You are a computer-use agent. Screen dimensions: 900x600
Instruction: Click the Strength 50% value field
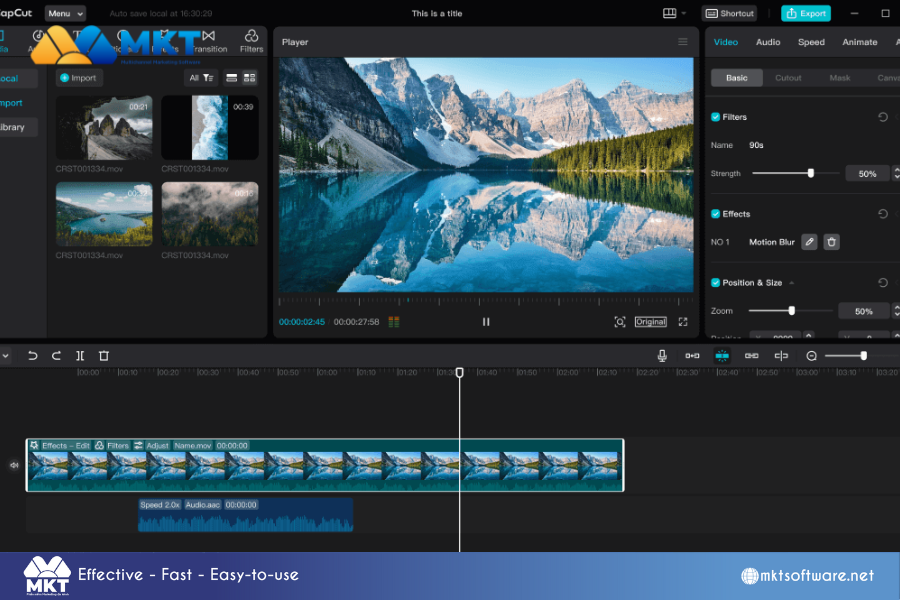click(x=867, y=173)
